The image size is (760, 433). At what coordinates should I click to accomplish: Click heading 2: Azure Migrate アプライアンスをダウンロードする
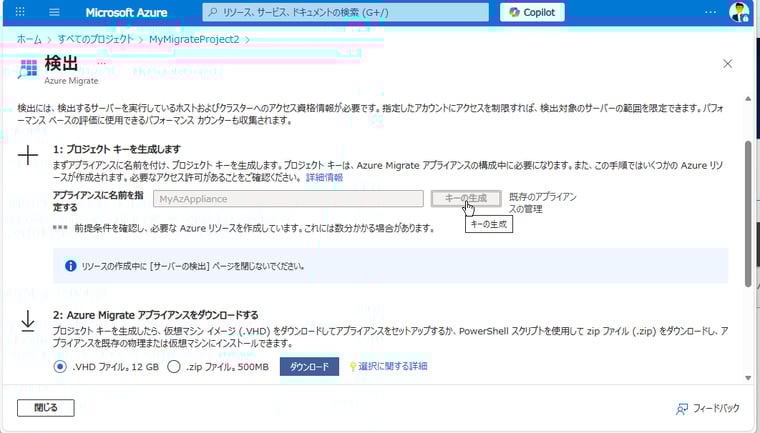[156, 315]
